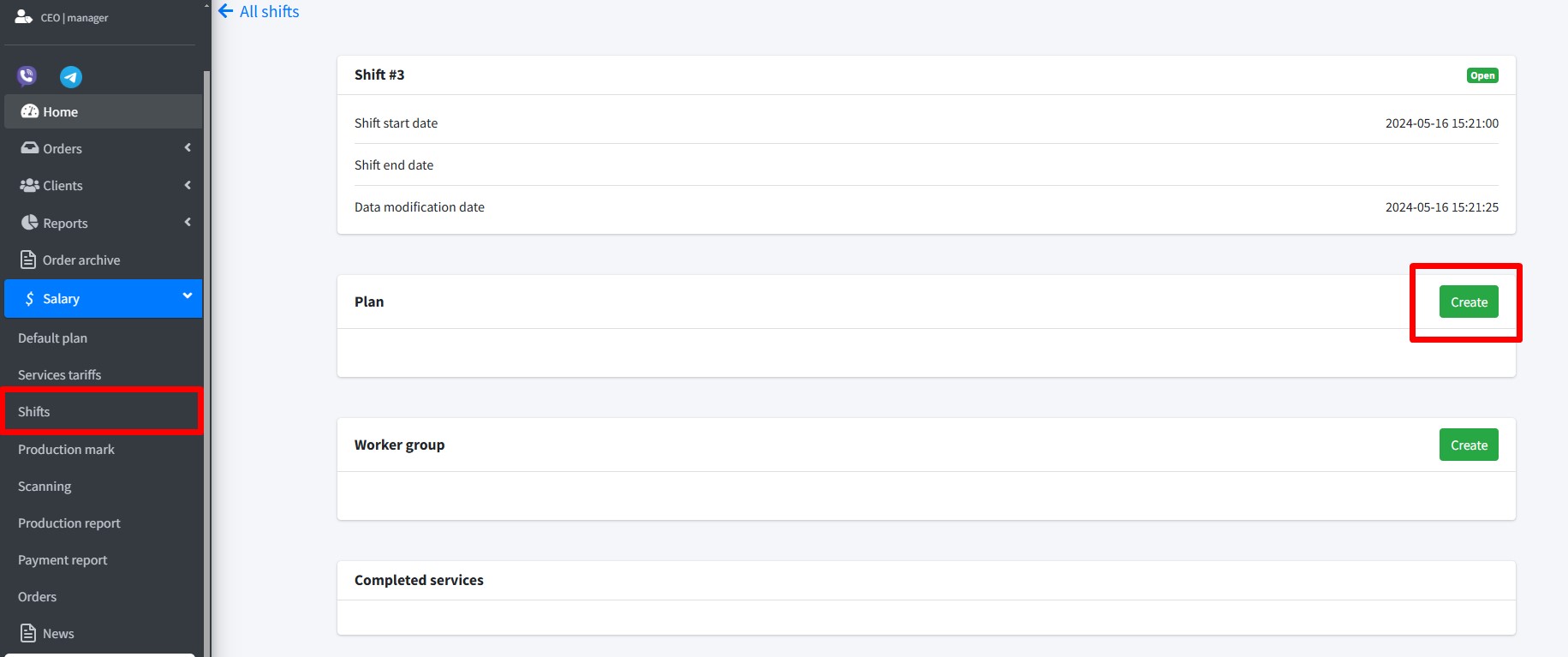
Task: Click the Order archive document icon
Action: (x=28, y=260)
